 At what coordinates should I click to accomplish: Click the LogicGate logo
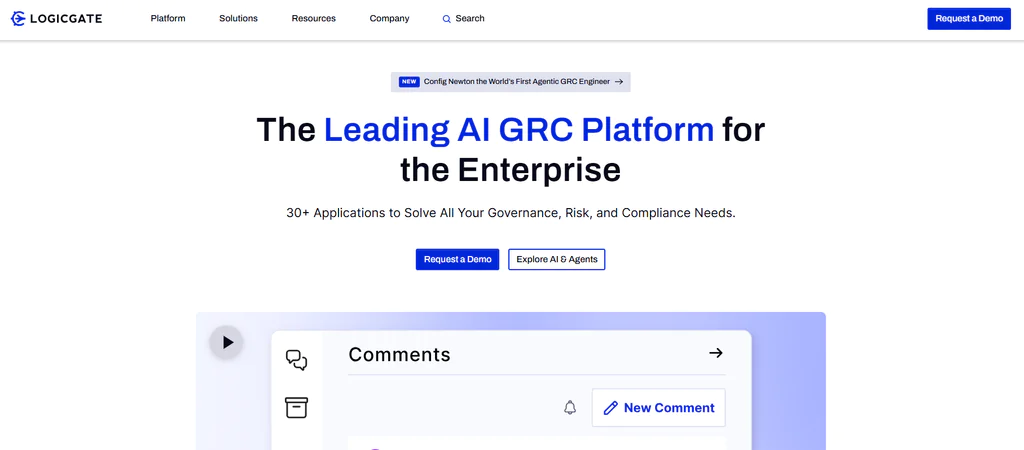(x=57, y=18)
